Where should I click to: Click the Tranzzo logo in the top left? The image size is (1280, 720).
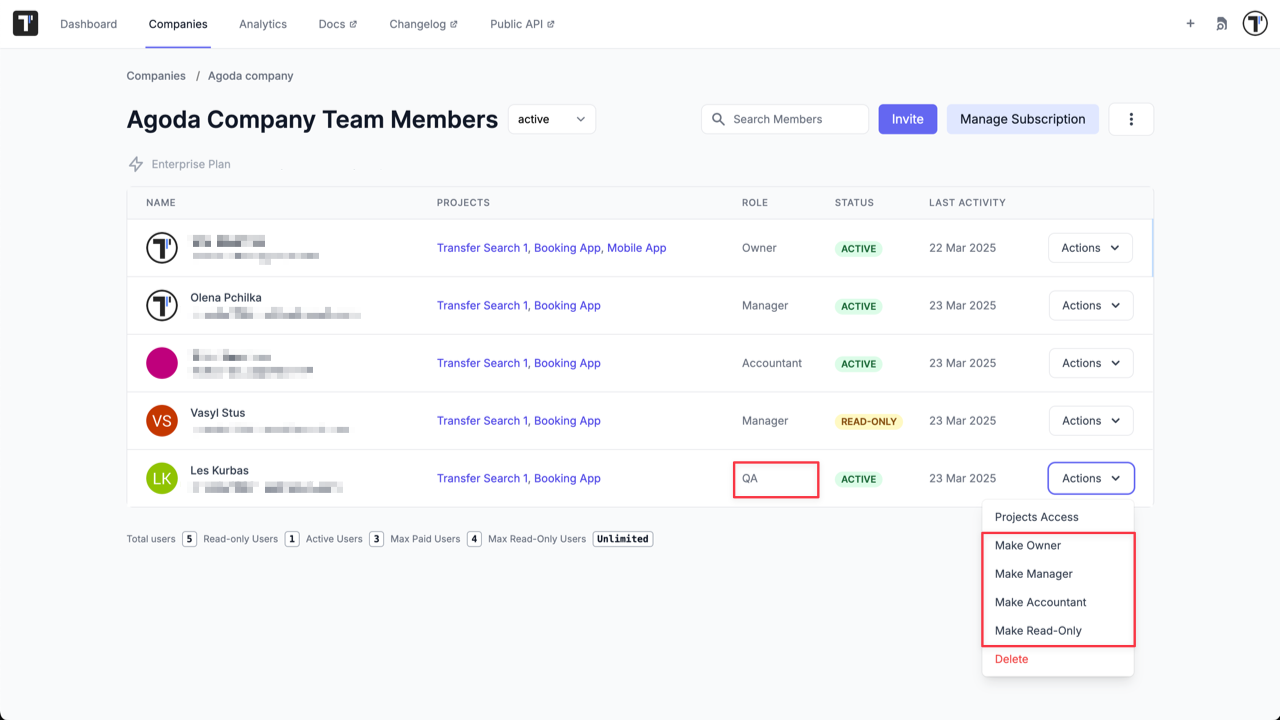coord(24,22)
